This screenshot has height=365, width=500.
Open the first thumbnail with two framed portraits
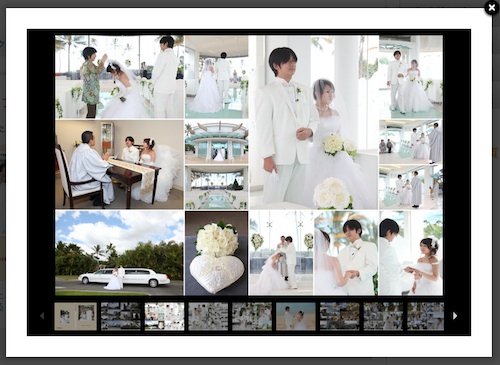tap(76, 316)
